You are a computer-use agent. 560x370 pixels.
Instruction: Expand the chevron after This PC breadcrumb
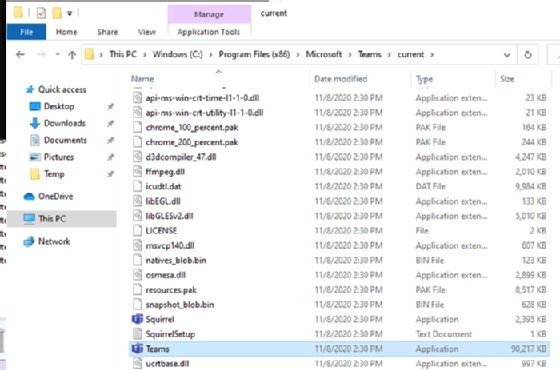point(145,55)
